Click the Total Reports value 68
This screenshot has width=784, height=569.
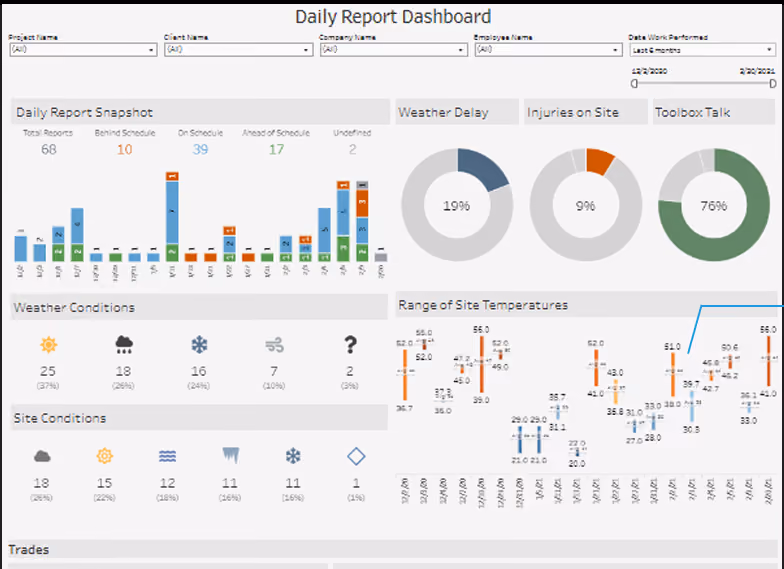pos(48,149)
